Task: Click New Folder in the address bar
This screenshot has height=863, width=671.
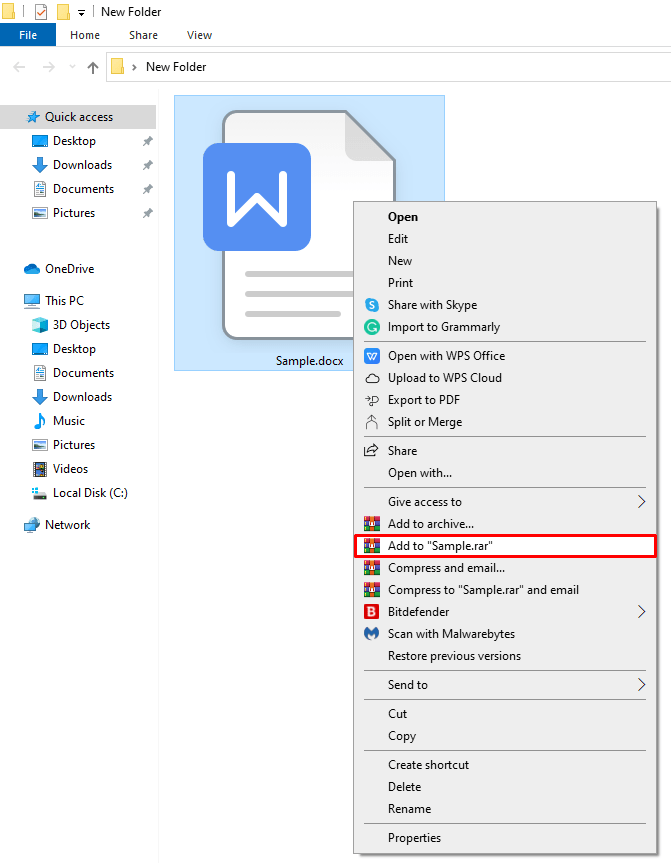Action: [x=176, y=67]
